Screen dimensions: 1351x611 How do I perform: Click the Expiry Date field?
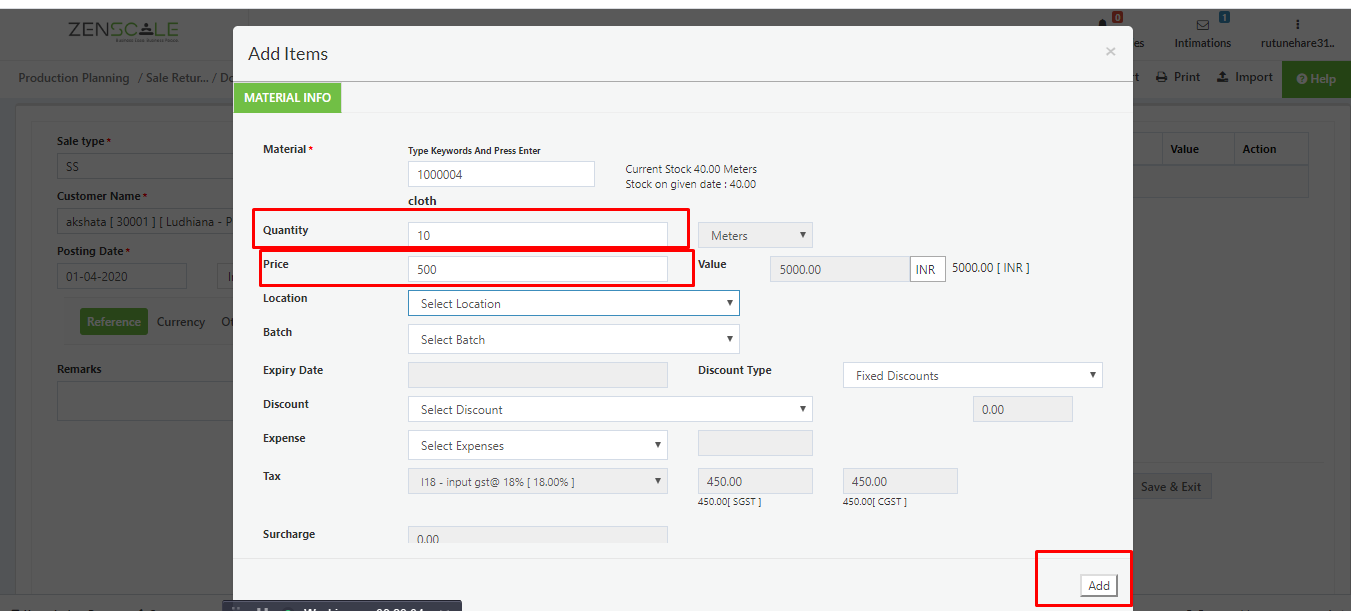(538, 375)
